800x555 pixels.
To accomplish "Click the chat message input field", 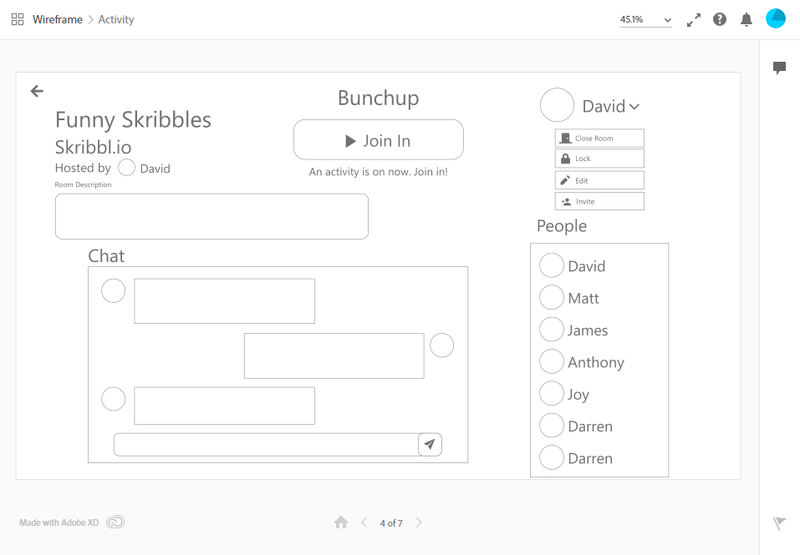I will (266, 444).
